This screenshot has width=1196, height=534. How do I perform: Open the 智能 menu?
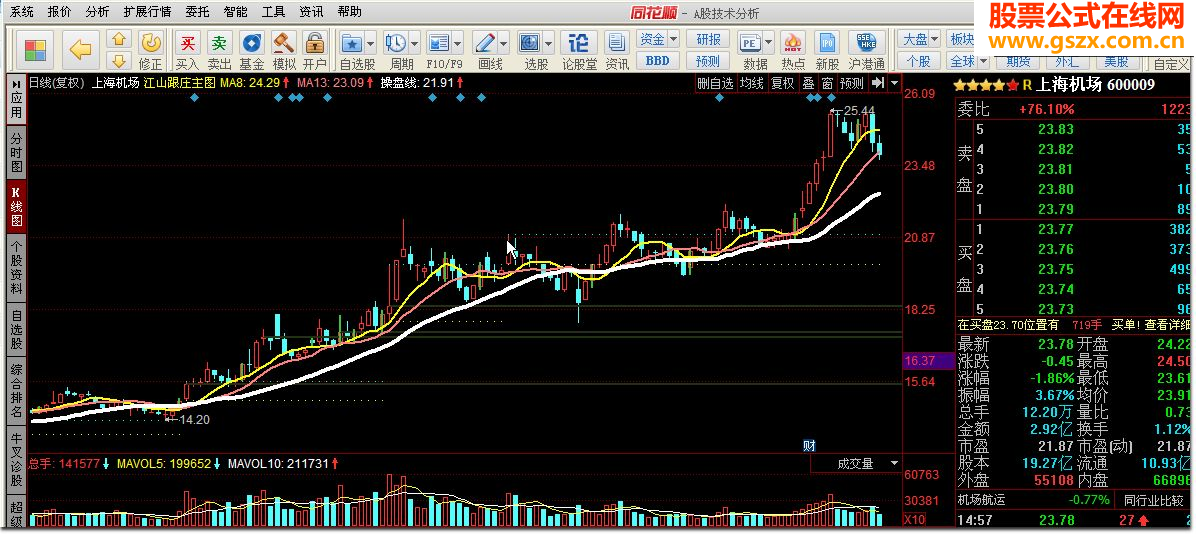(x=235, y=11)
